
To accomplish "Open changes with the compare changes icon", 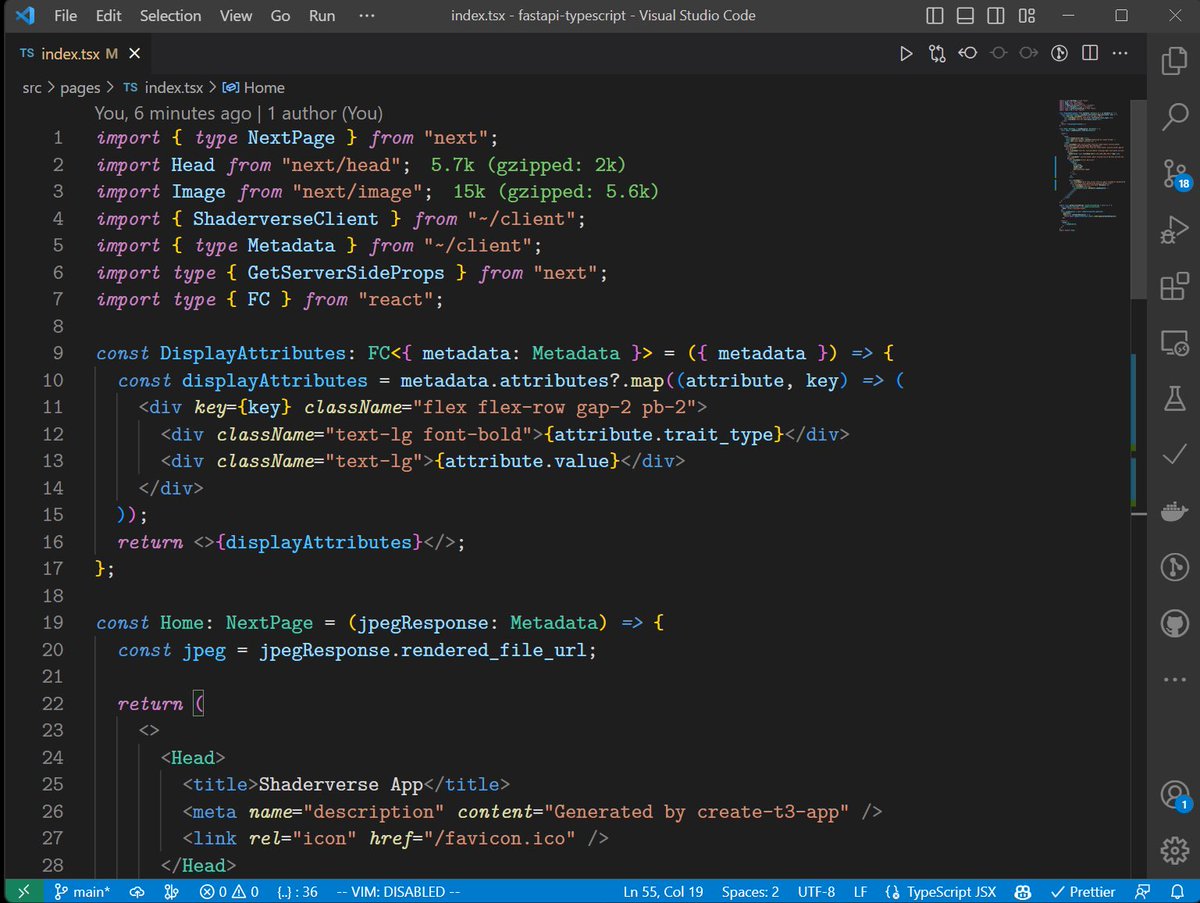I will click(937, 54).
